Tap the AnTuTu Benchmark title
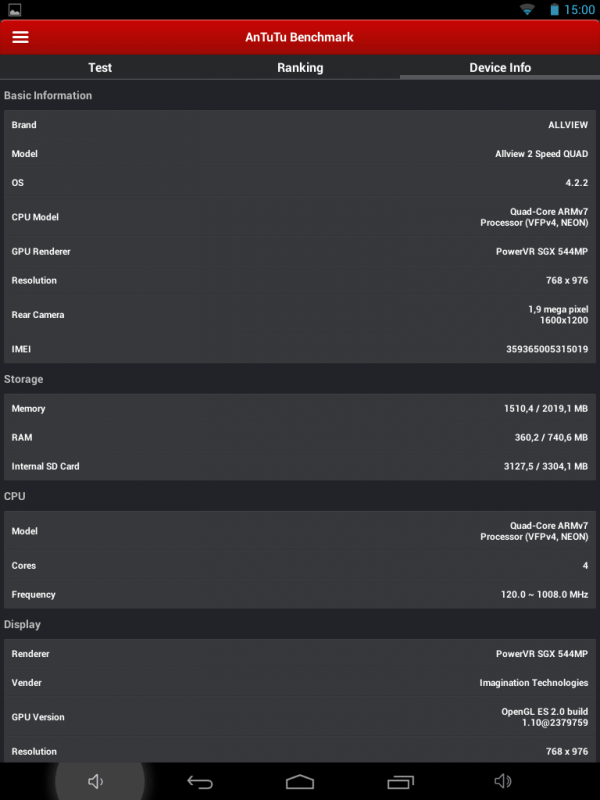 pos(300,37)
